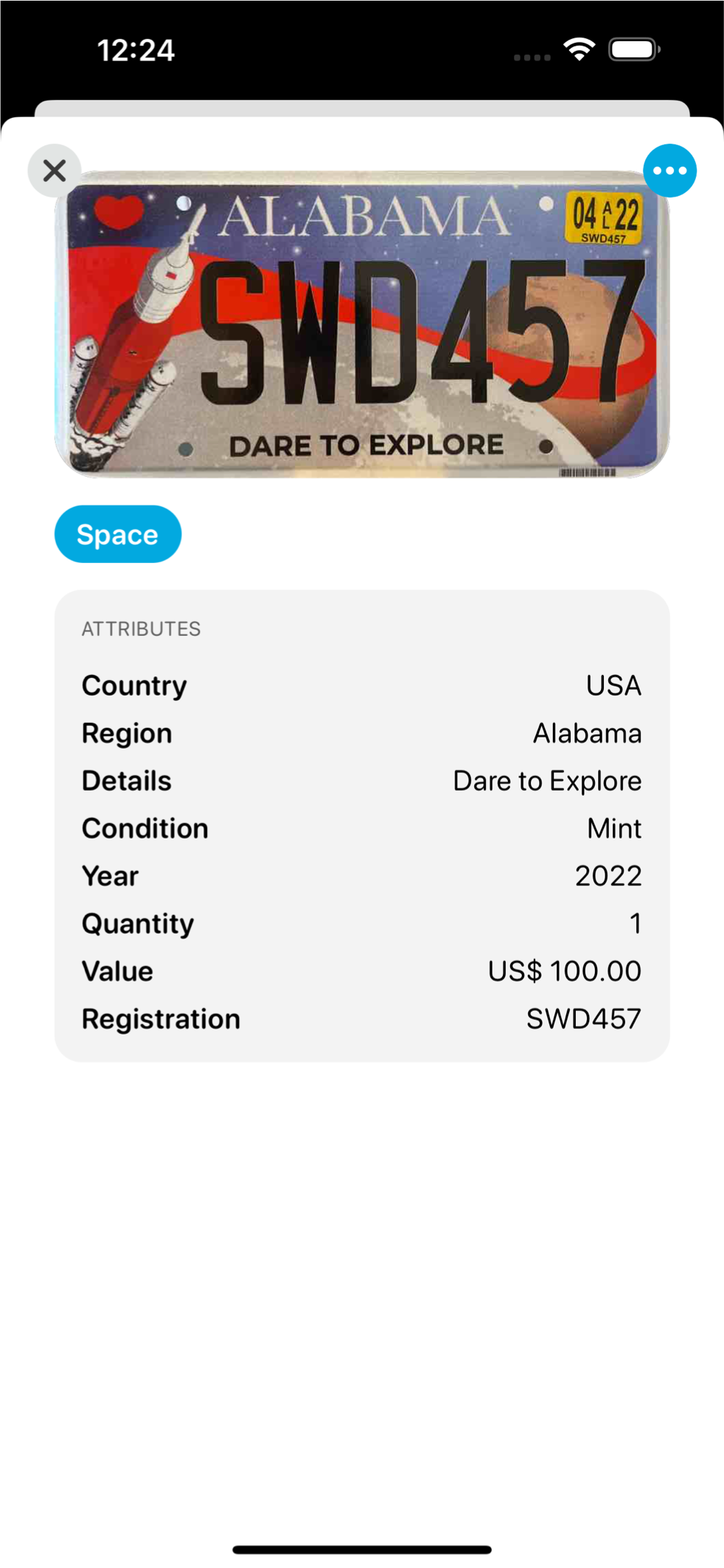Viewport: 724px width, 1568px height.
Task: Select the USA country value
Action: [613, 686]
